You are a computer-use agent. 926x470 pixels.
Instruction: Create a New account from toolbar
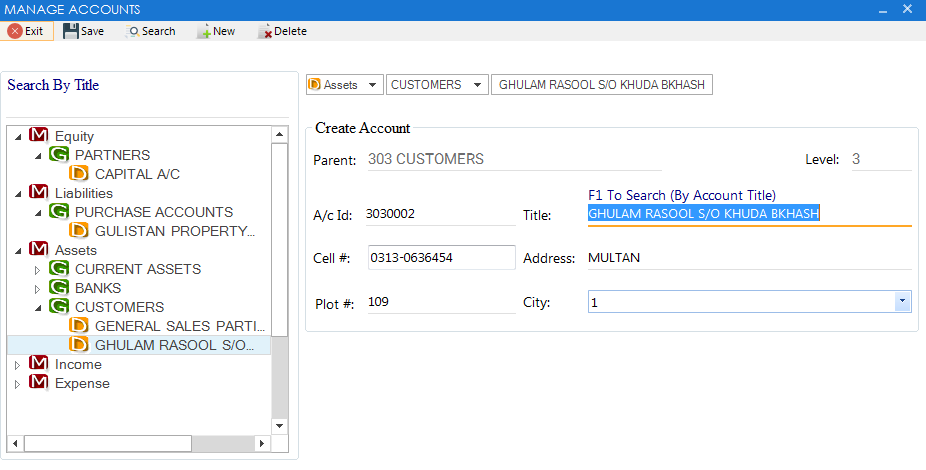[x=215, y=31]
